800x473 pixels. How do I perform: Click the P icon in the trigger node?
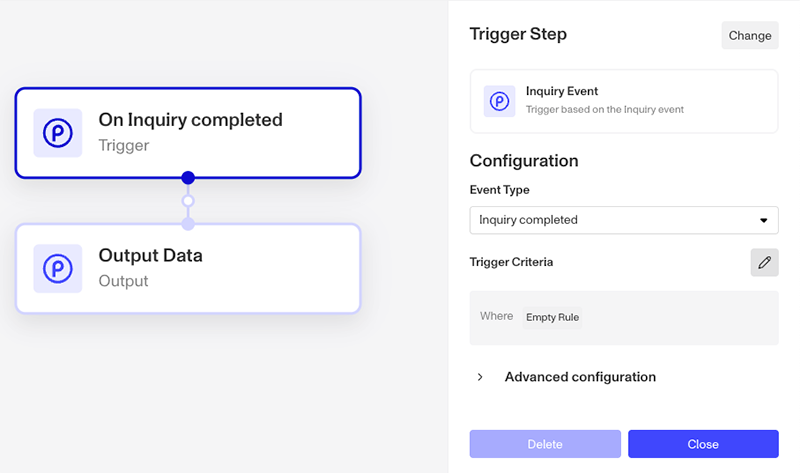click(x=58, y=133)
